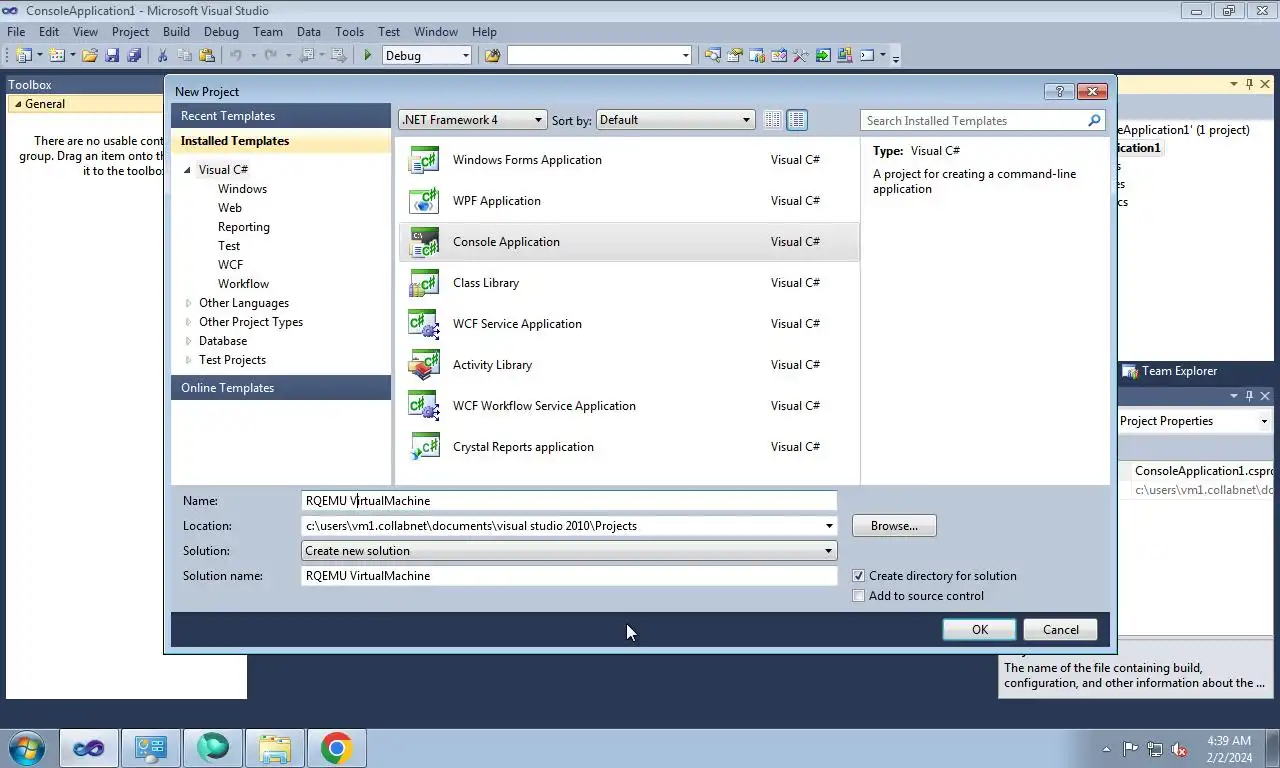Click the Paste clipboard toolbar icon
Screen dimensions: 1280x768
click(x=207, y=56)
